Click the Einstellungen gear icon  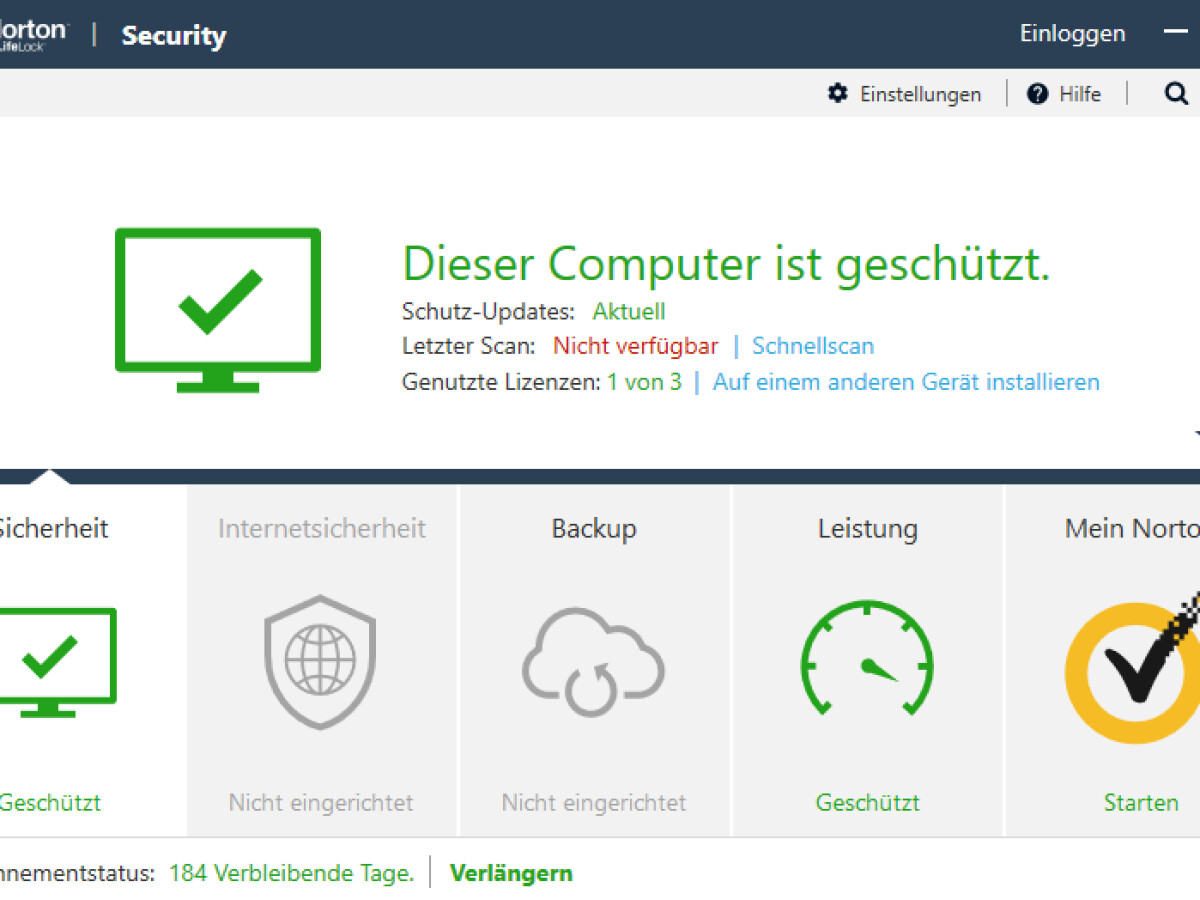838,93
